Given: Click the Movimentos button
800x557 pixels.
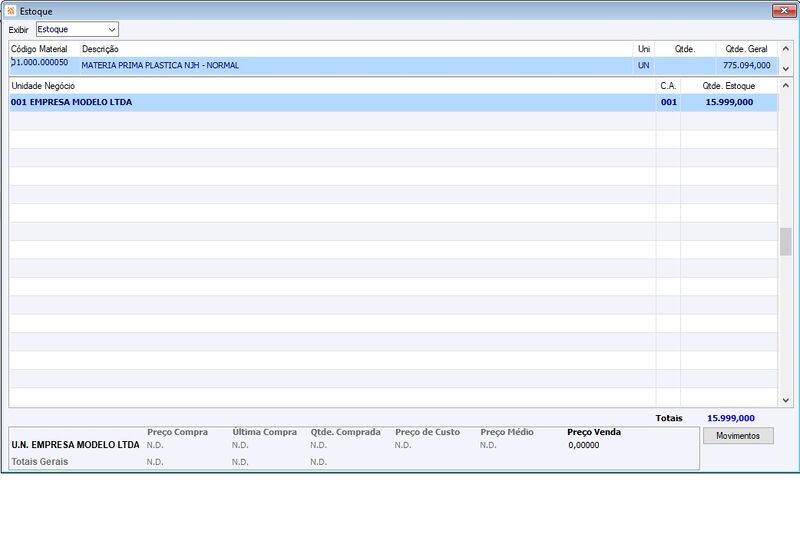Looking at the screenshot, I should (738, 436).
